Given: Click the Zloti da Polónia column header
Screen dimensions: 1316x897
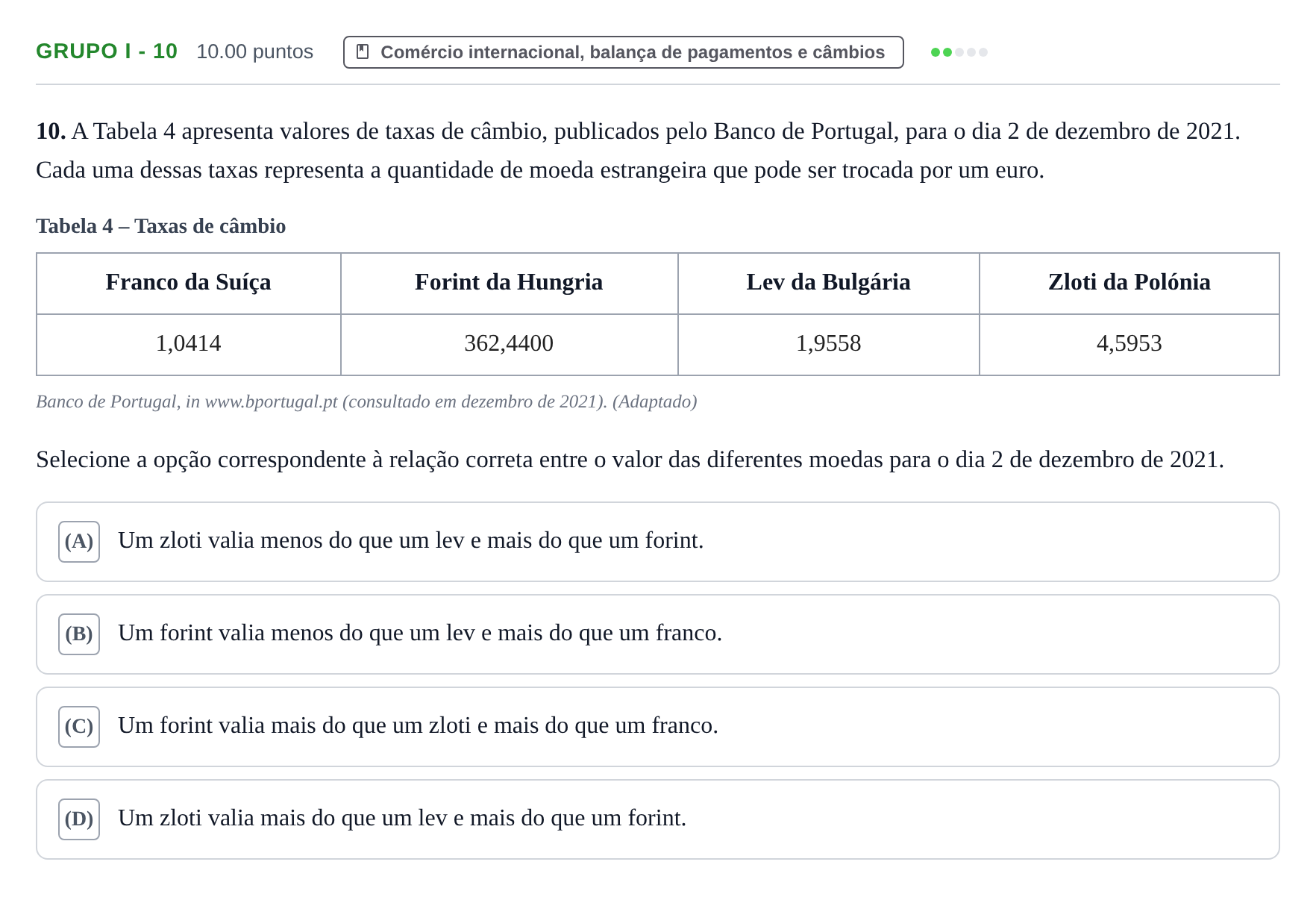Looking at the screenshot, I should [x=1129, y=283].
